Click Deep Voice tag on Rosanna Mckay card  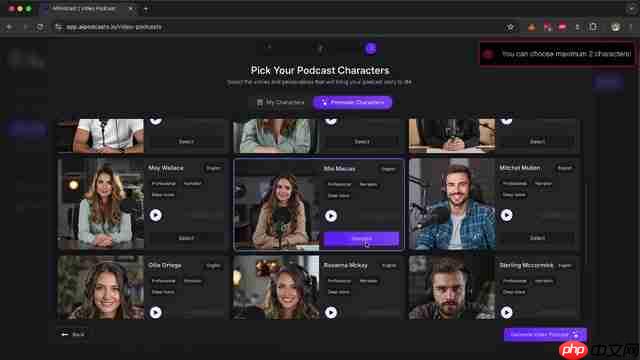[339, 292]
